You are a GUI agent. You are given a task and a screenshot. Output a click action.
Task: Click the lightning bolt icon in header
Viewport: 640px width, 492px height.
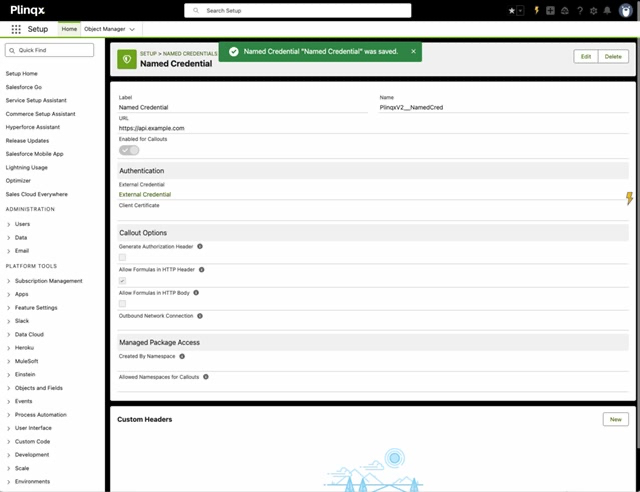coord(536,11)
